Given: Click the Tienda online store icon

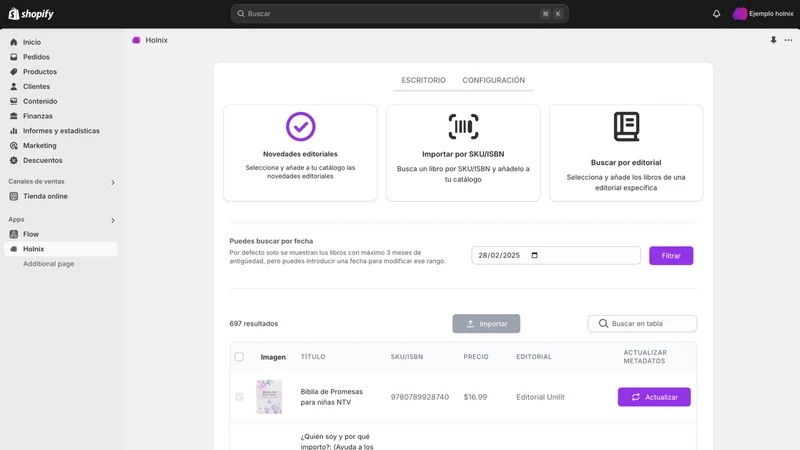Looking at the screenshot, I should pyautogui.click(x=14, y=196).
